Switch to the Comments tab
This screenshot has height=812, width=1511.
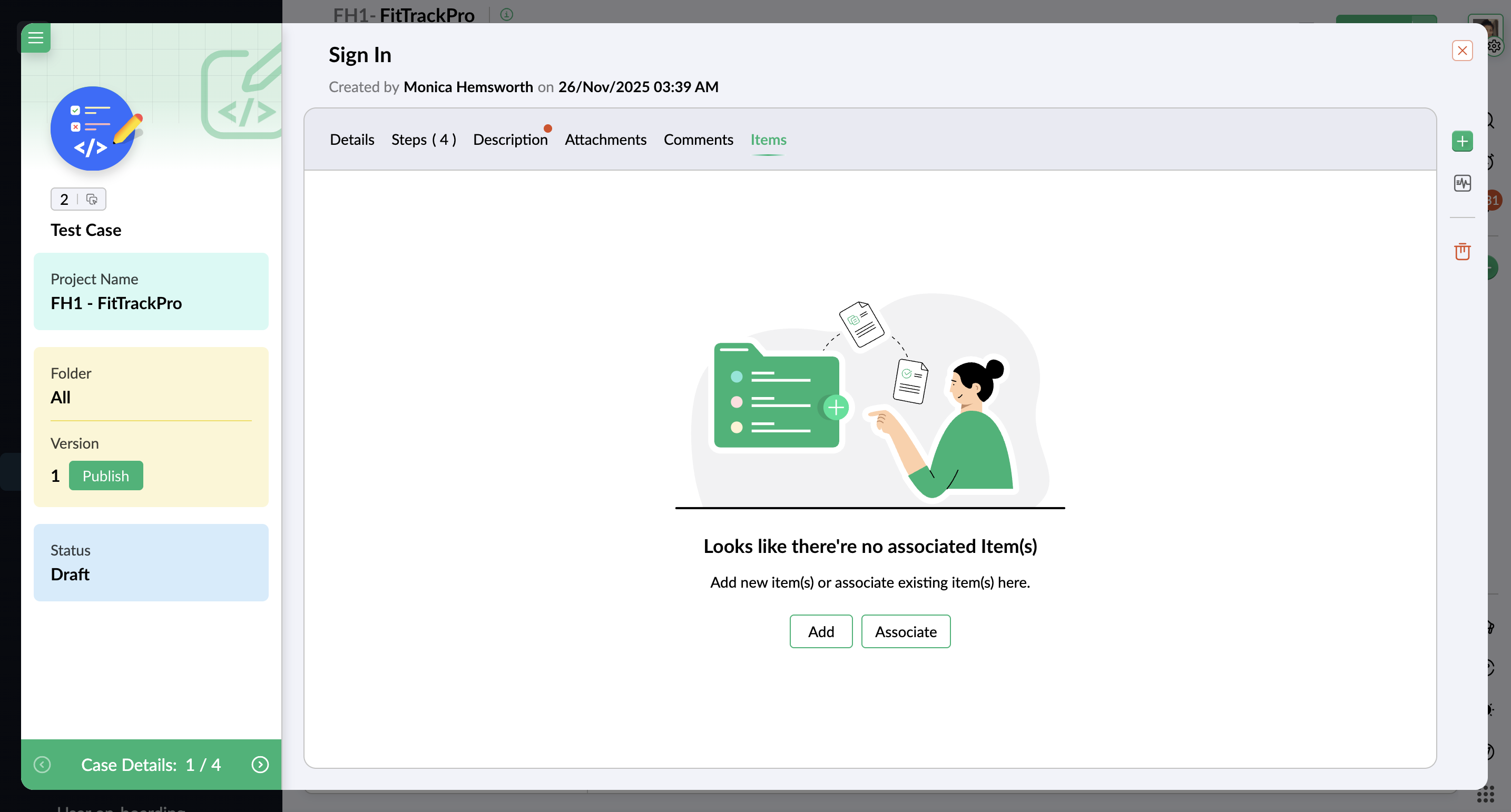(x=698, y=140)
